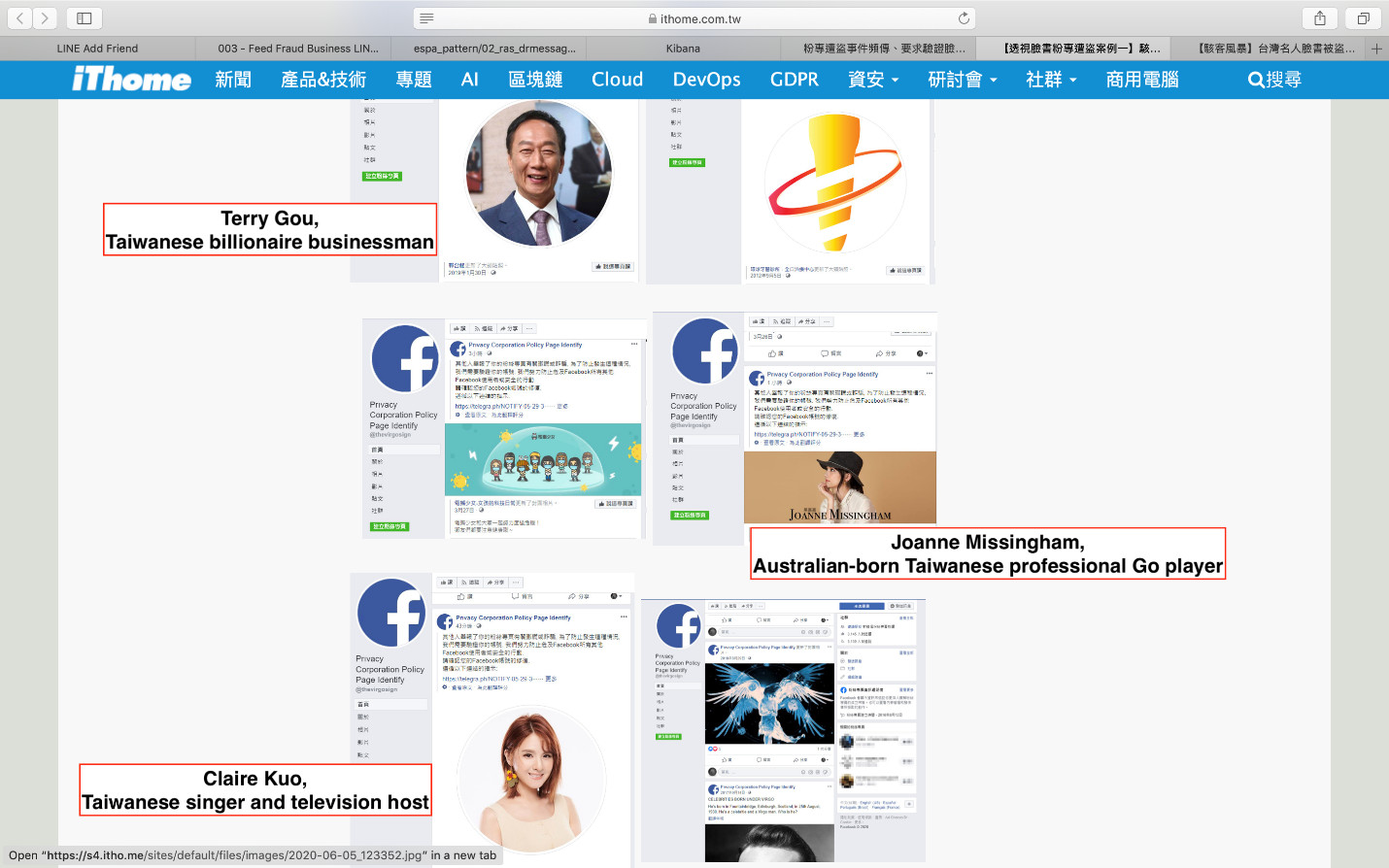Open the DevOps navigation link

[706, 80]
